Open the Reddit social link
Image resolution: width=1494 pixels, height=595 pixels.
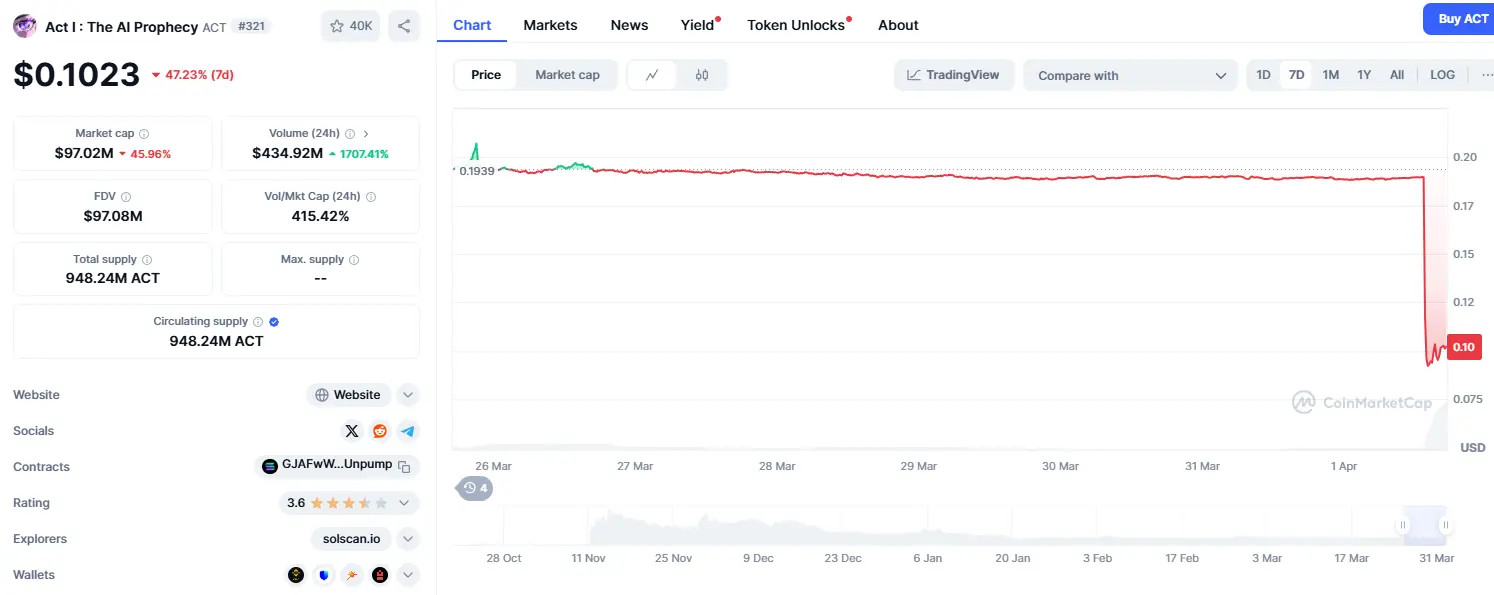point(380,431)
